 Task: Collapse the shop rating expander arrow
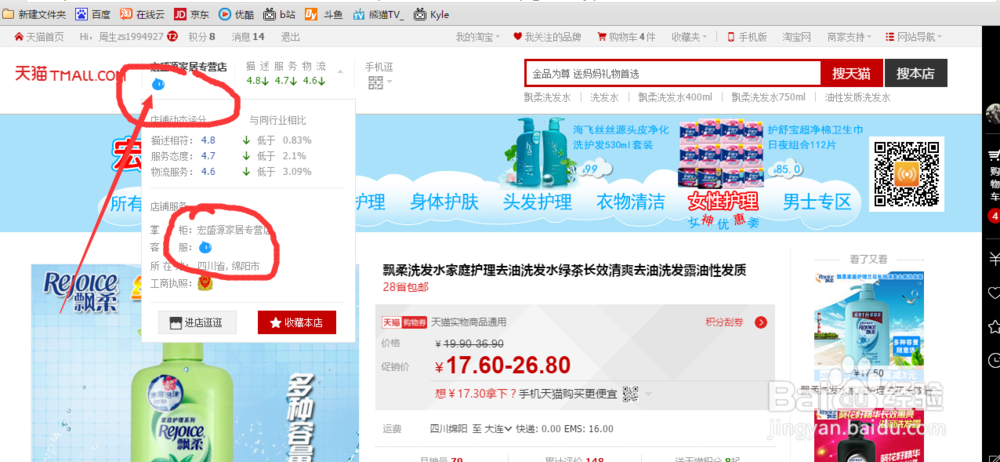341,71
